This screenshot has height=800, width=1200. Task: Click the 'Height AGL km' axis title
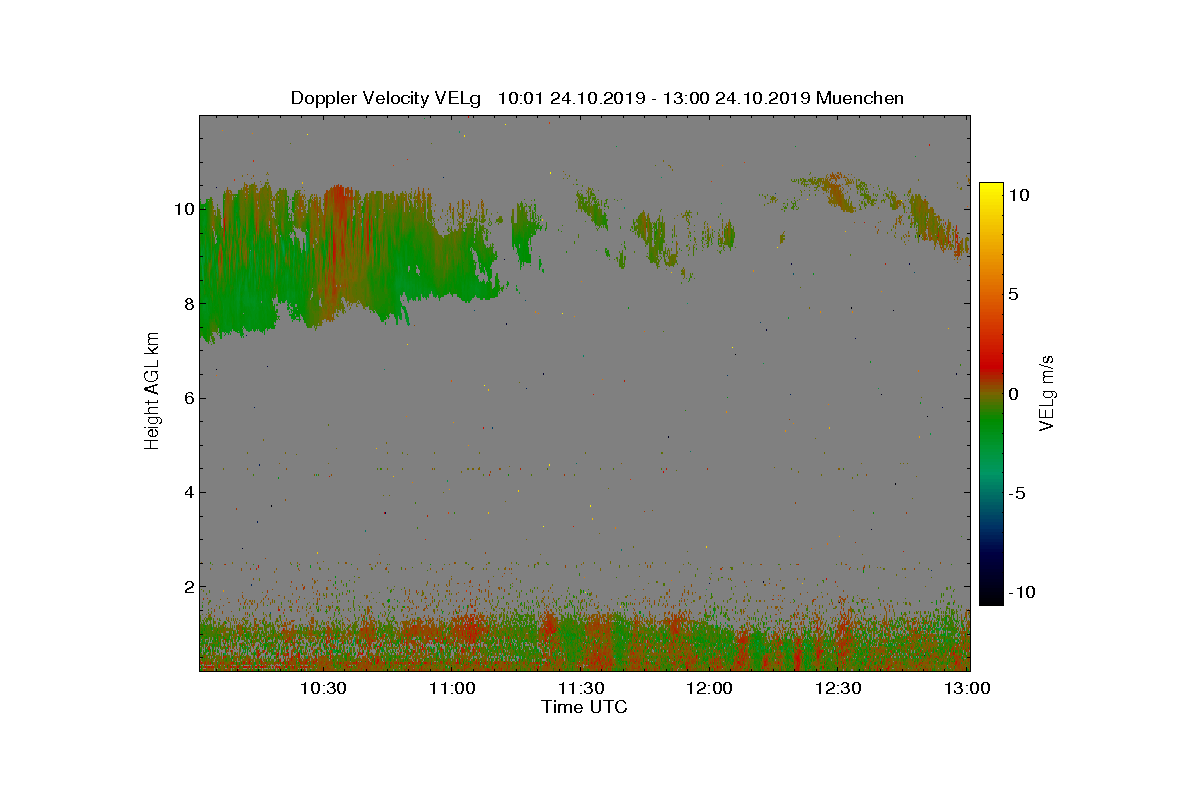pyautogui.click(x=152, y=390)
